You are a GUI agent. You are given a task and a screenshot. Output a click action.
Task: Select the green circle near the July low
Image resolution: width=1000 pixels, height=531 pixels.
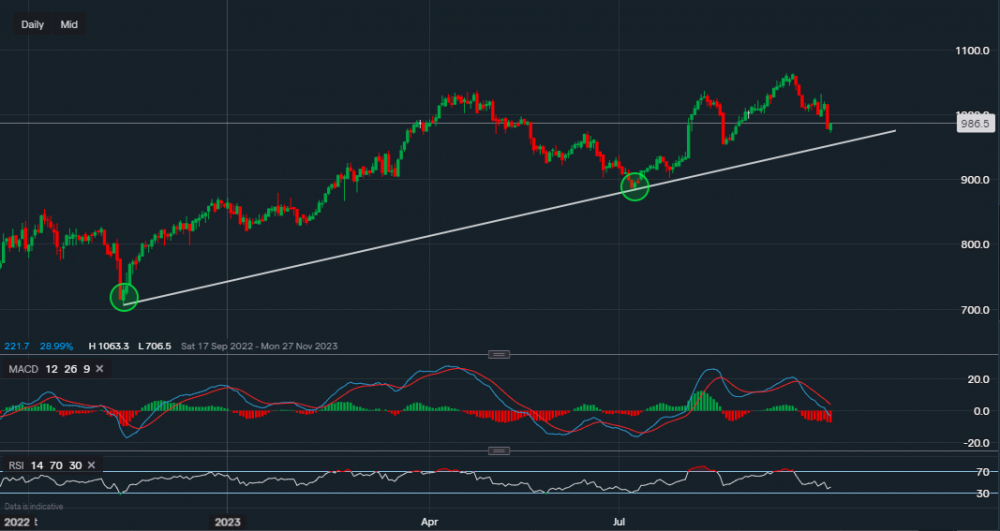point(635,186)
